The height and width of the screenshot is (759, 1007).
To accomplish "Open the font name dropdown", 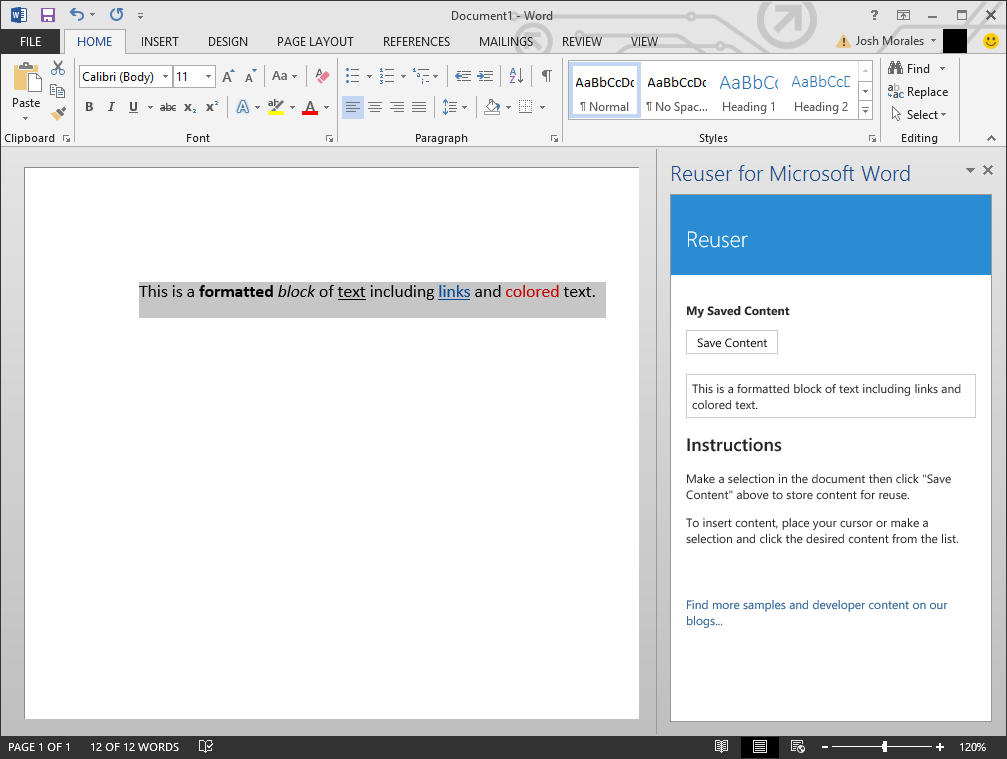I will click(x=165, y=76).
